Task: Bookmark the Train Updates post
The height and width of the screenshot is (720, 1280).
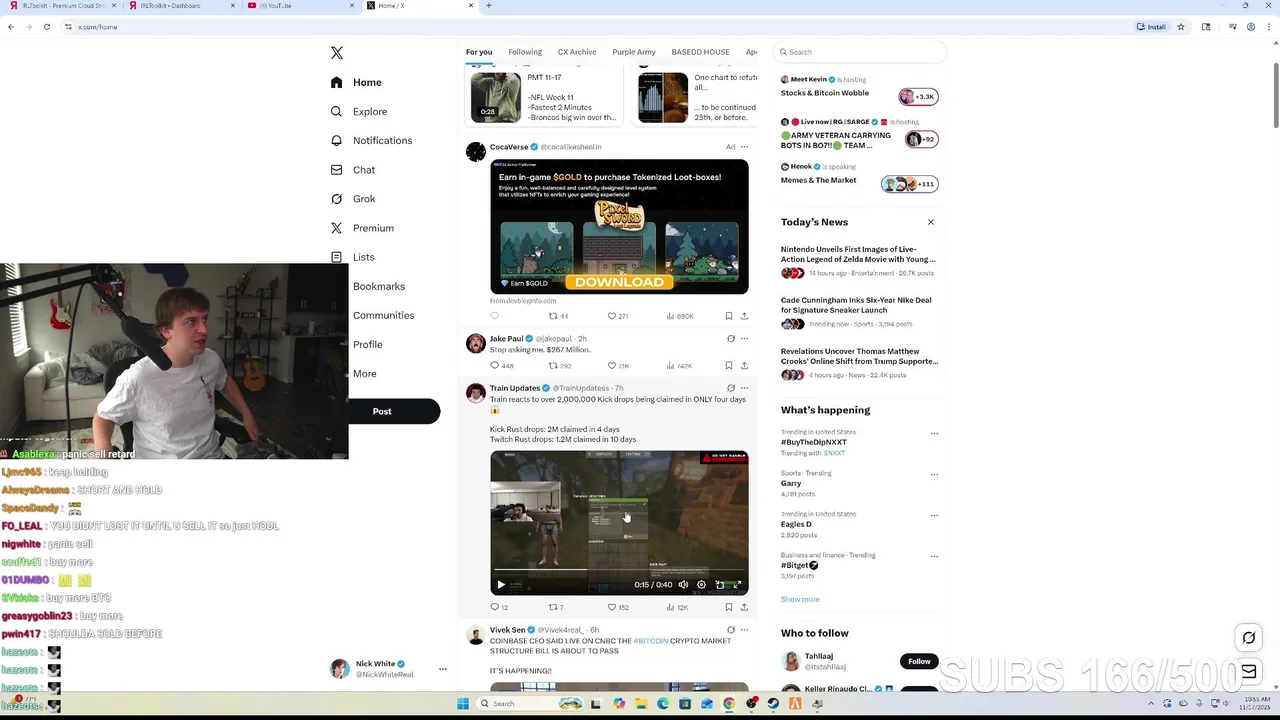Action: [729, 607]
